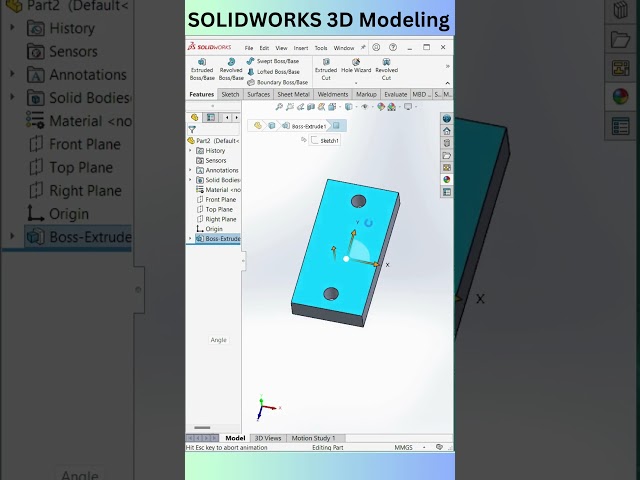Click Dynamic Annotation Views icon
The width and height of the screenshot is (640, 480).
(322, 107)
